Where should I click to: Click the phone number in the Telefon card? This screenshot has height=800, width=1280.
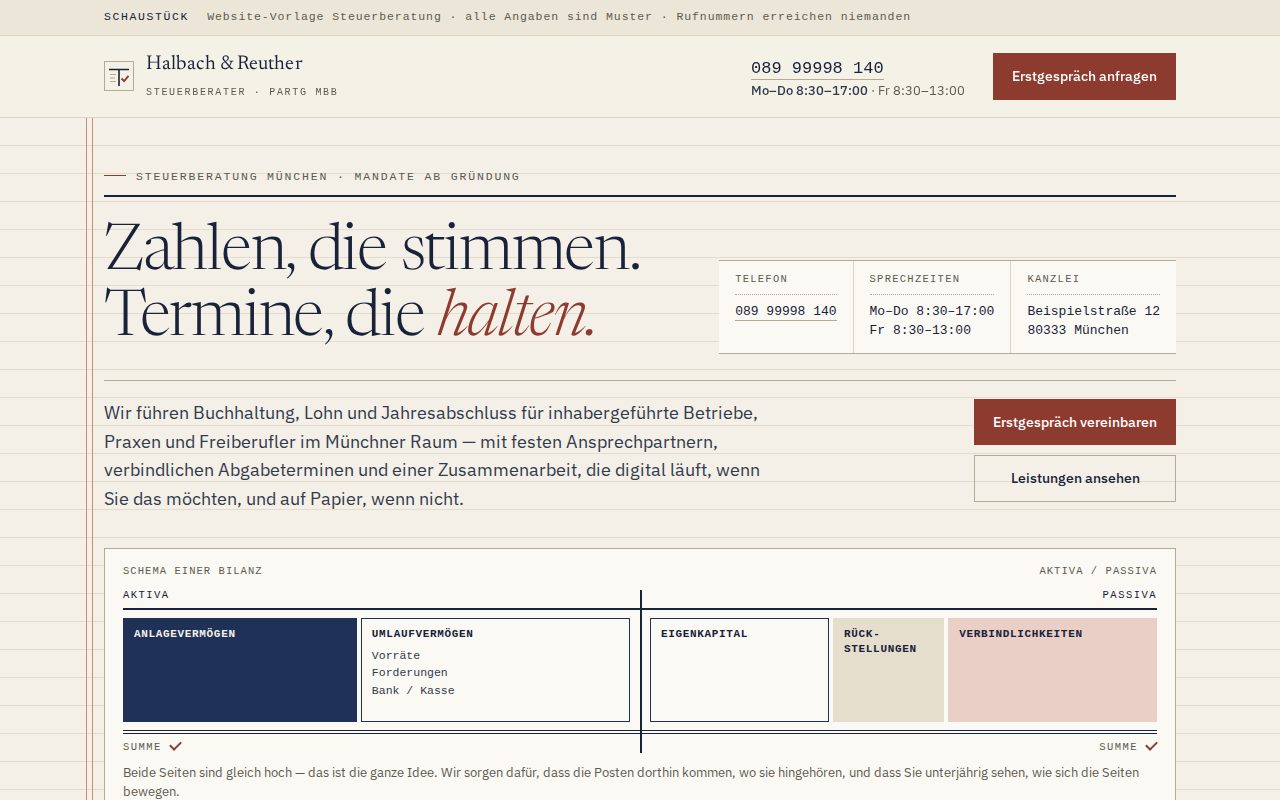[786, 311]
